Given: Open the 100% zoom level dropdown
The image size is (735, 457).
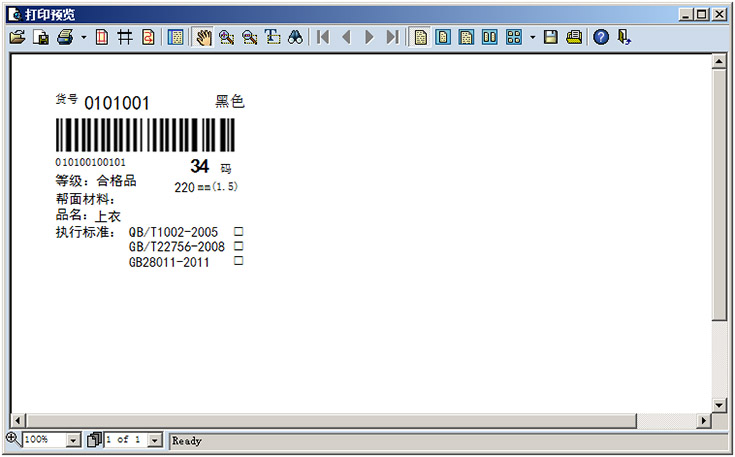Looking at the screenshot, I should (73, 440).
